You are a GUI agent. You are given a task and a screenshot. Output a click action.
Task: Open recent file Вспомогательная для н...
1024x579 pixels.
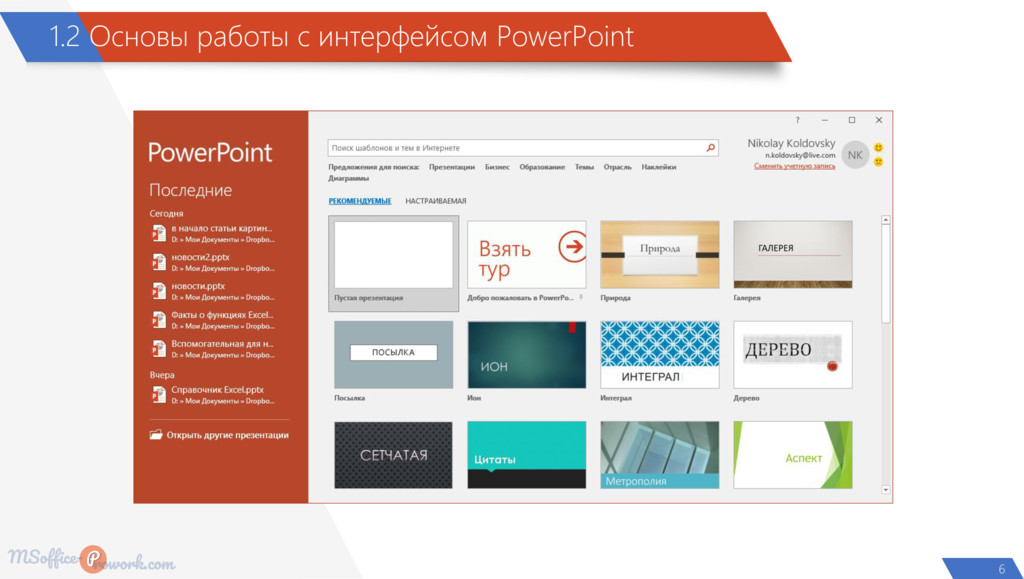click(213, 349)
